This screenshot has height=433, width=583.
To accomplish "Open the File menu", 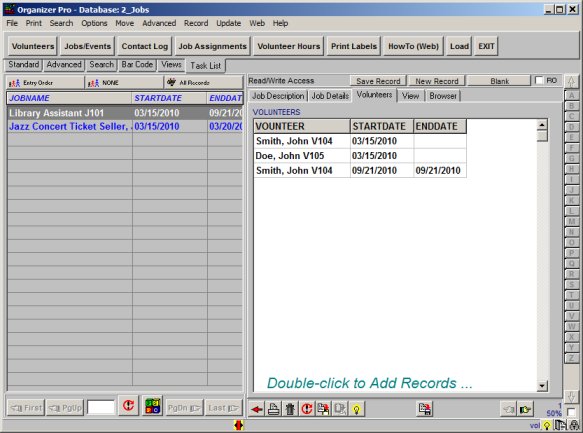I will [x=12, y=23].
